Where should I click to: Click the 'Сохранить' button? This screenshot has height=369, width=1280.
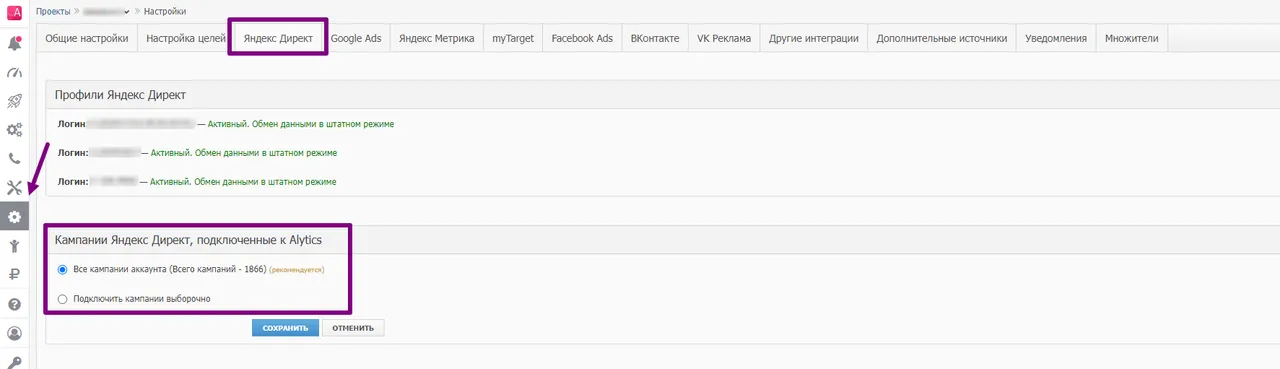(x=285, y=328)
